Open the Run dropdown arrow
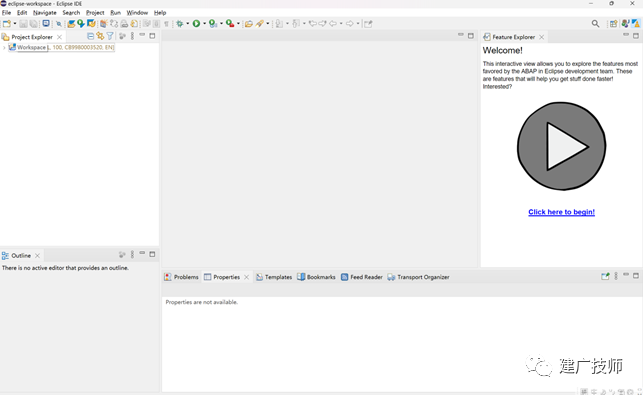The image size is (643, 395). (x=205, y=24)
